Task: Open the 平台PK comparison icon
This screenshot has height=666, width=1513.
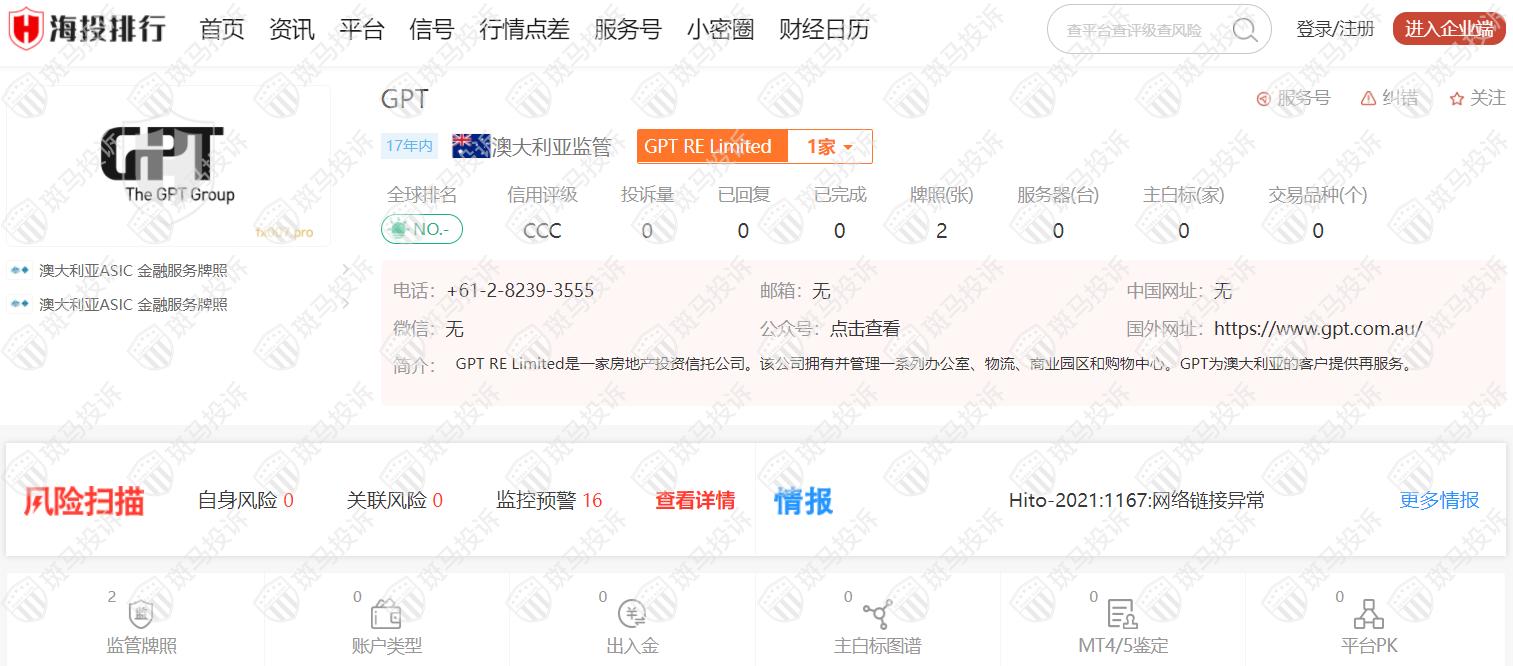Action: point(1368,613)
